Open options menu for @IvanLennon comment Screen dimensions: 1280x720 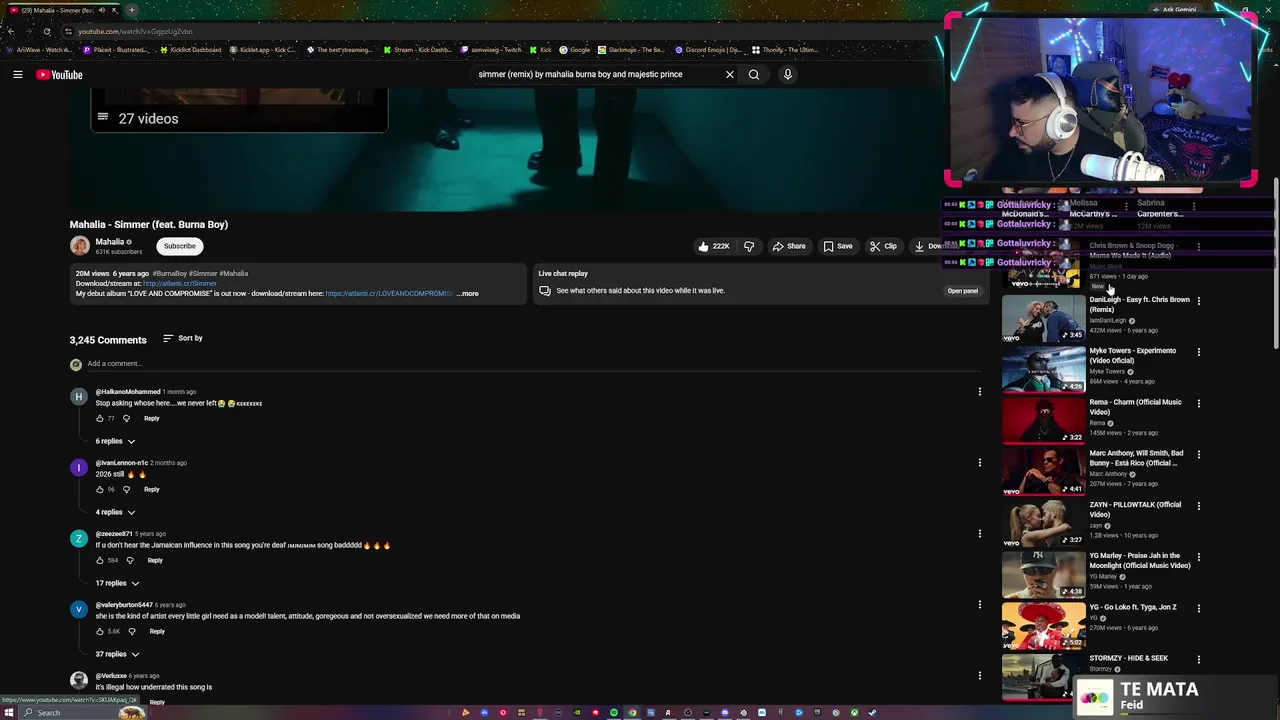coord(980,463)
